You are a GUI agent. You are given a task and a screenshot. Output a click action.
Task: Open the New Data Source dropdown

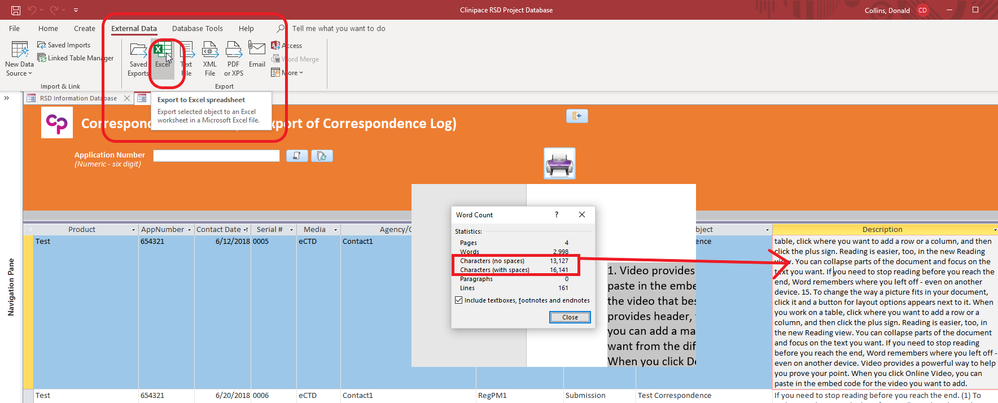click(x=19, y=59)
